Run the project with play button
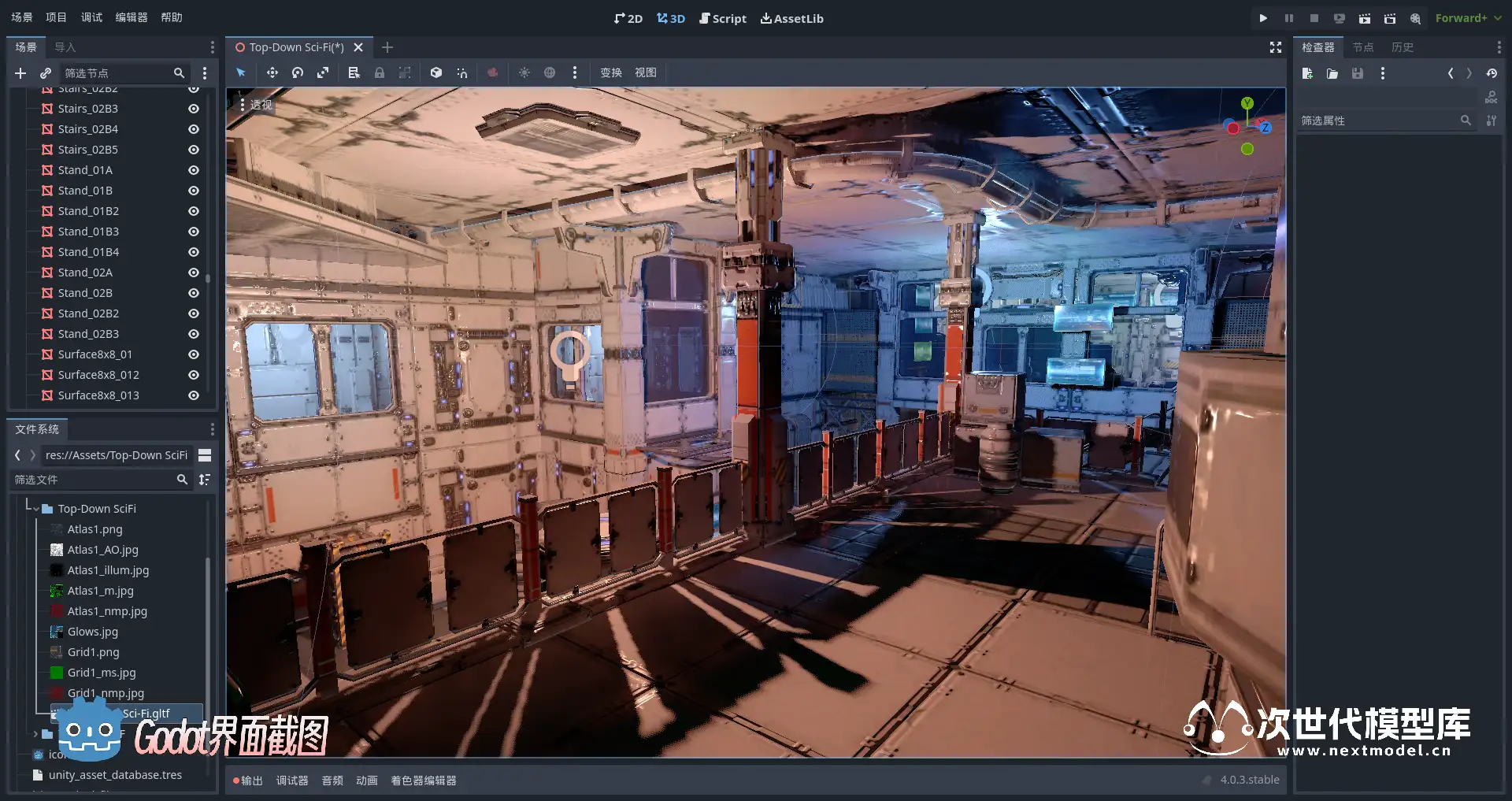 pos(1263,18)
